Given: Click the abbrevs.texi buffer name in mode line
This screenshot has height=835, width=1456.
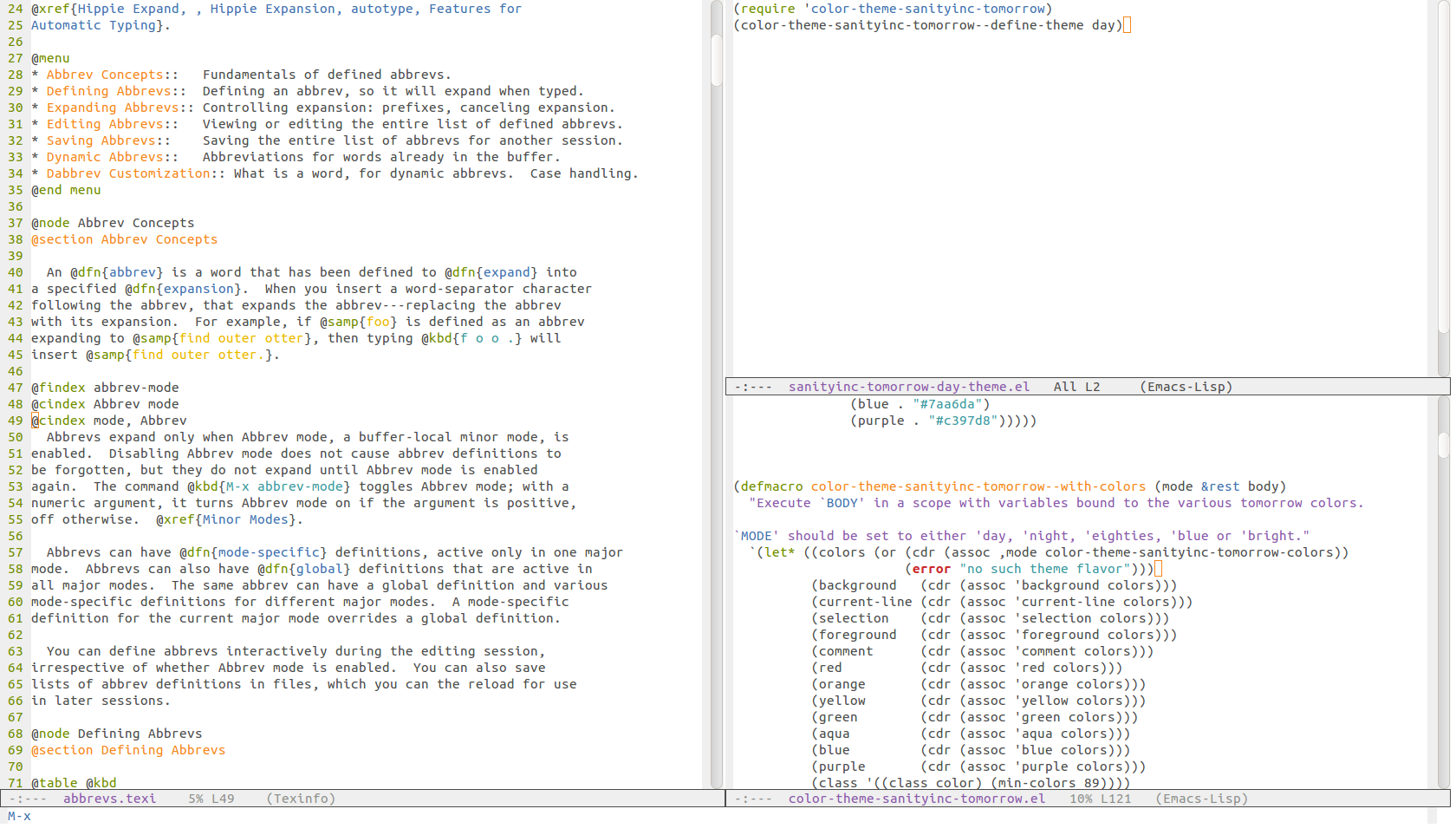Looking at the screenshot, I should [109, 799].
